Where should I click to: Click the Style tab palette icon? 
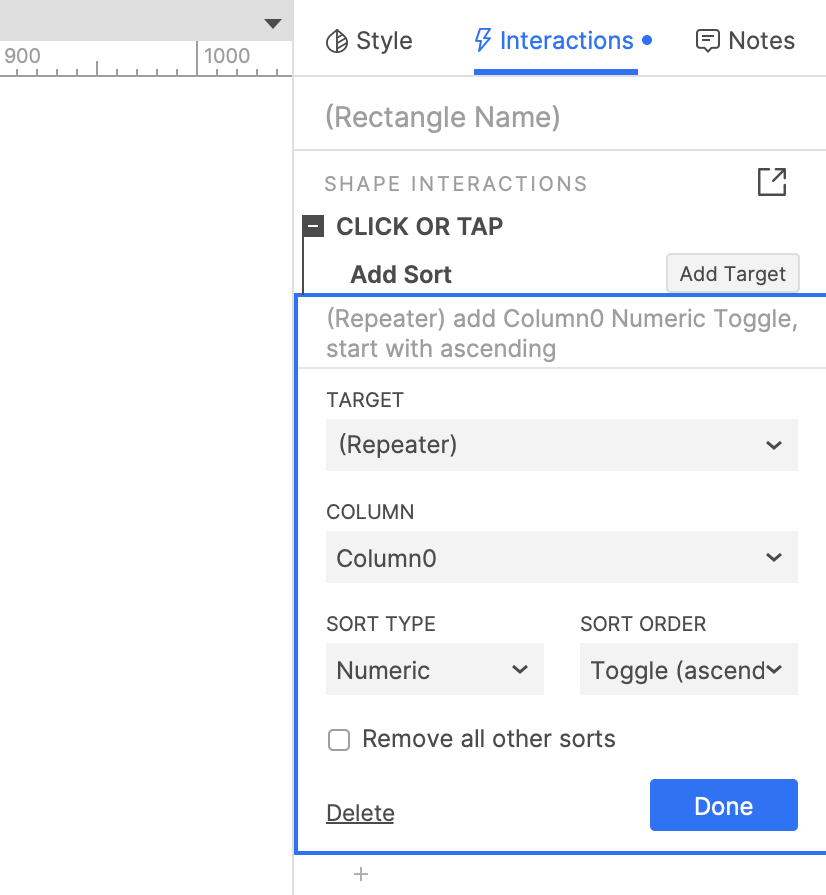(337, 41)
